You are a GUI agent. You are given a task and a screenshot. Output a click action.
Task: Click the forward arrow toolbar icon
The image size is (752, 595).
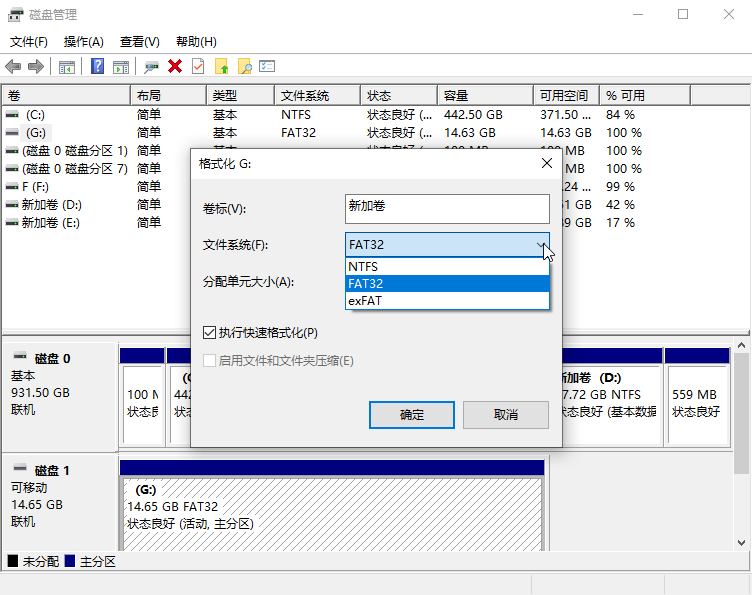tap(36, 66)
